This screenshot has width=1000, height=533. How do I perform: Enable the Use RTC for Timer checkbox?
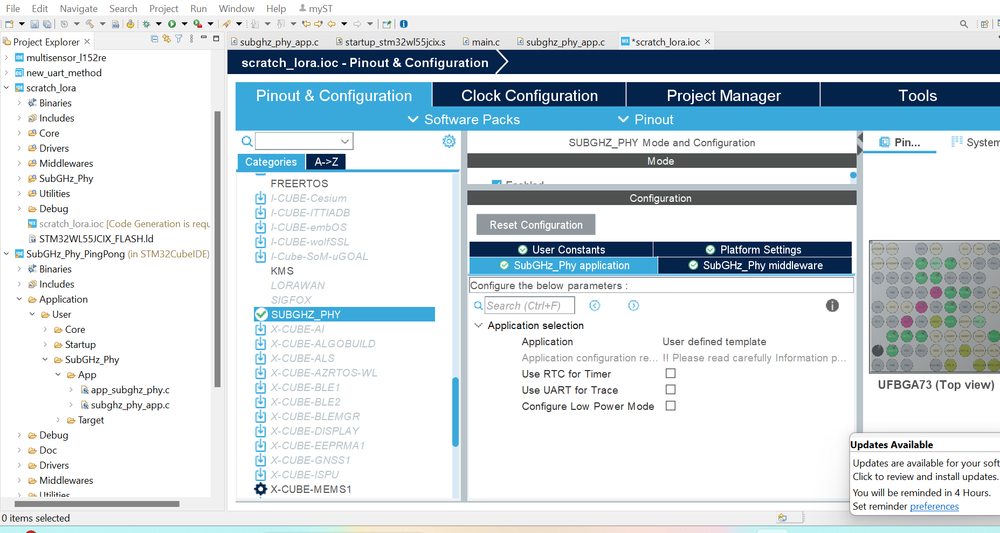click(x=670, y=373)
